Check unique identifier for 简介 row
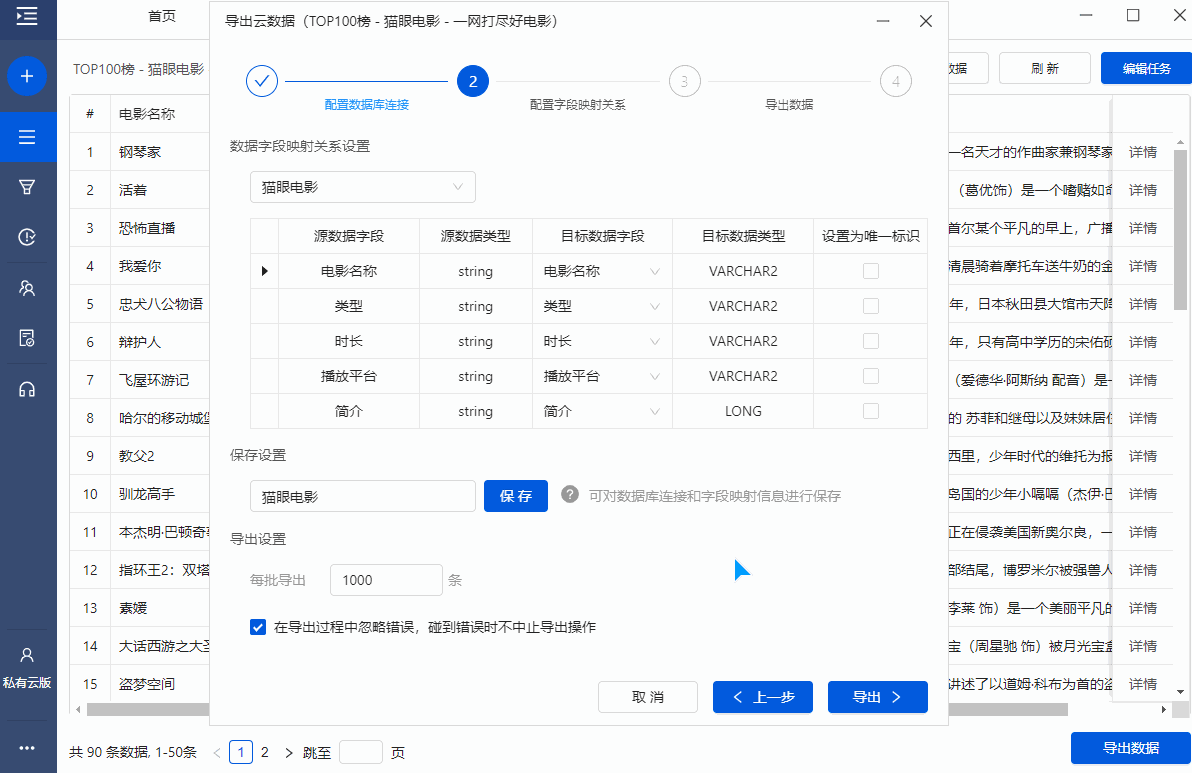The image size is (1192, 773). (871, 411)
